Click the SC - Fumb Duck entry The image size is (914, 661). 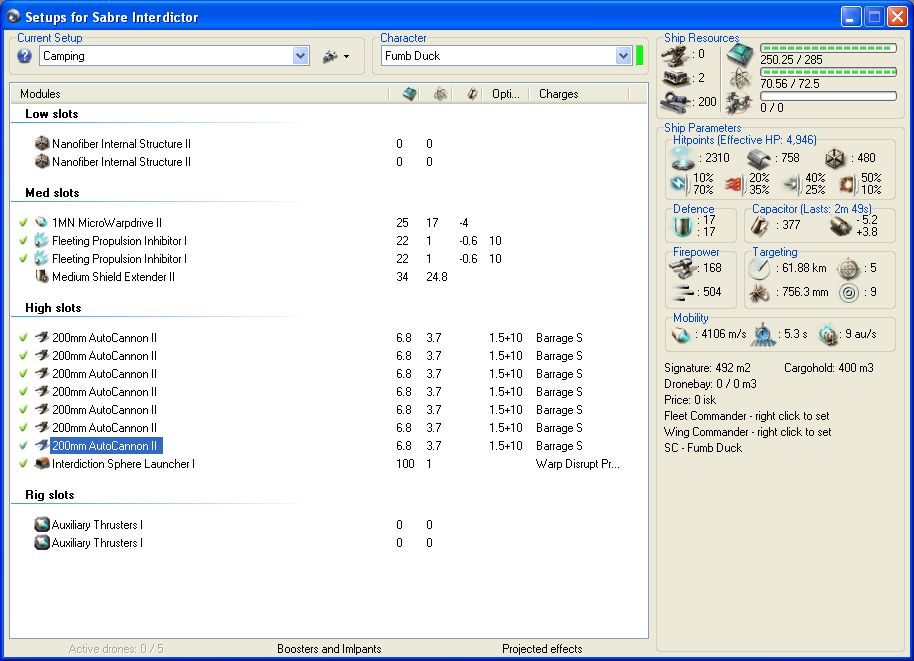[x=703, y=448]
